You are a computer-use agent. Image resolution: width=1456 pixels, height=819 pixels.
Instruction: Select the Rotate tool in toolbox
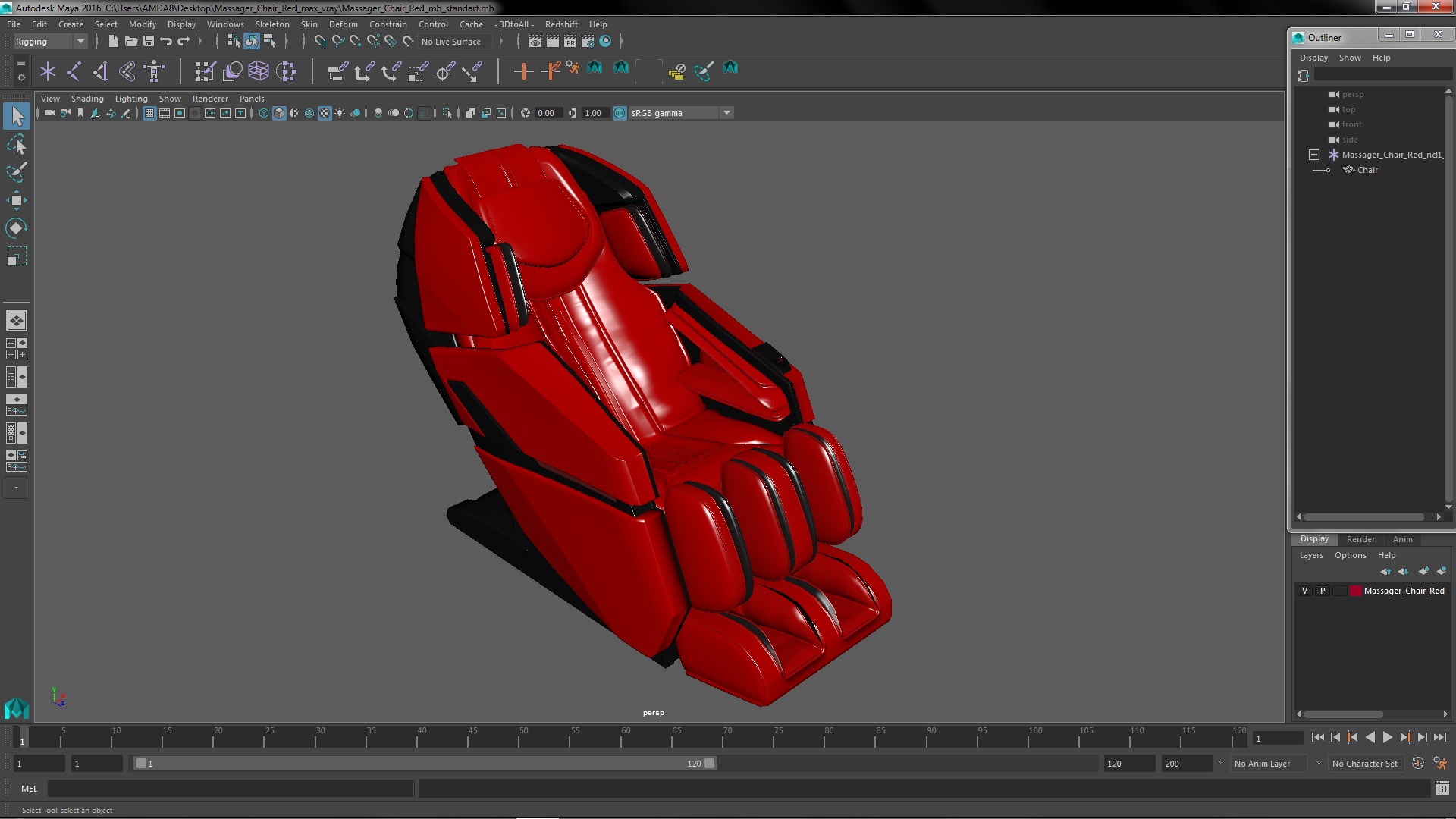[16, 228]
